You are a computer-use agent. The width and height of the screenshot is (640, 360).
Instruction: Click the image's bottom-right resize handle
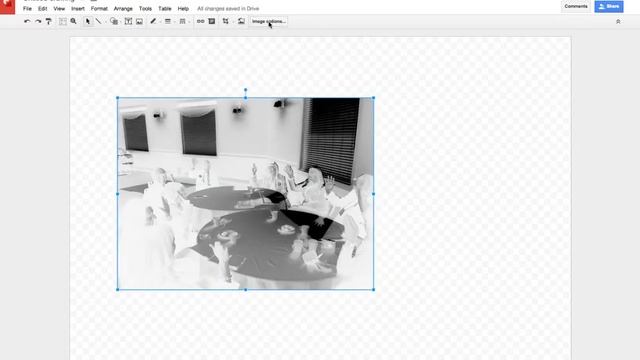point(373,289)
